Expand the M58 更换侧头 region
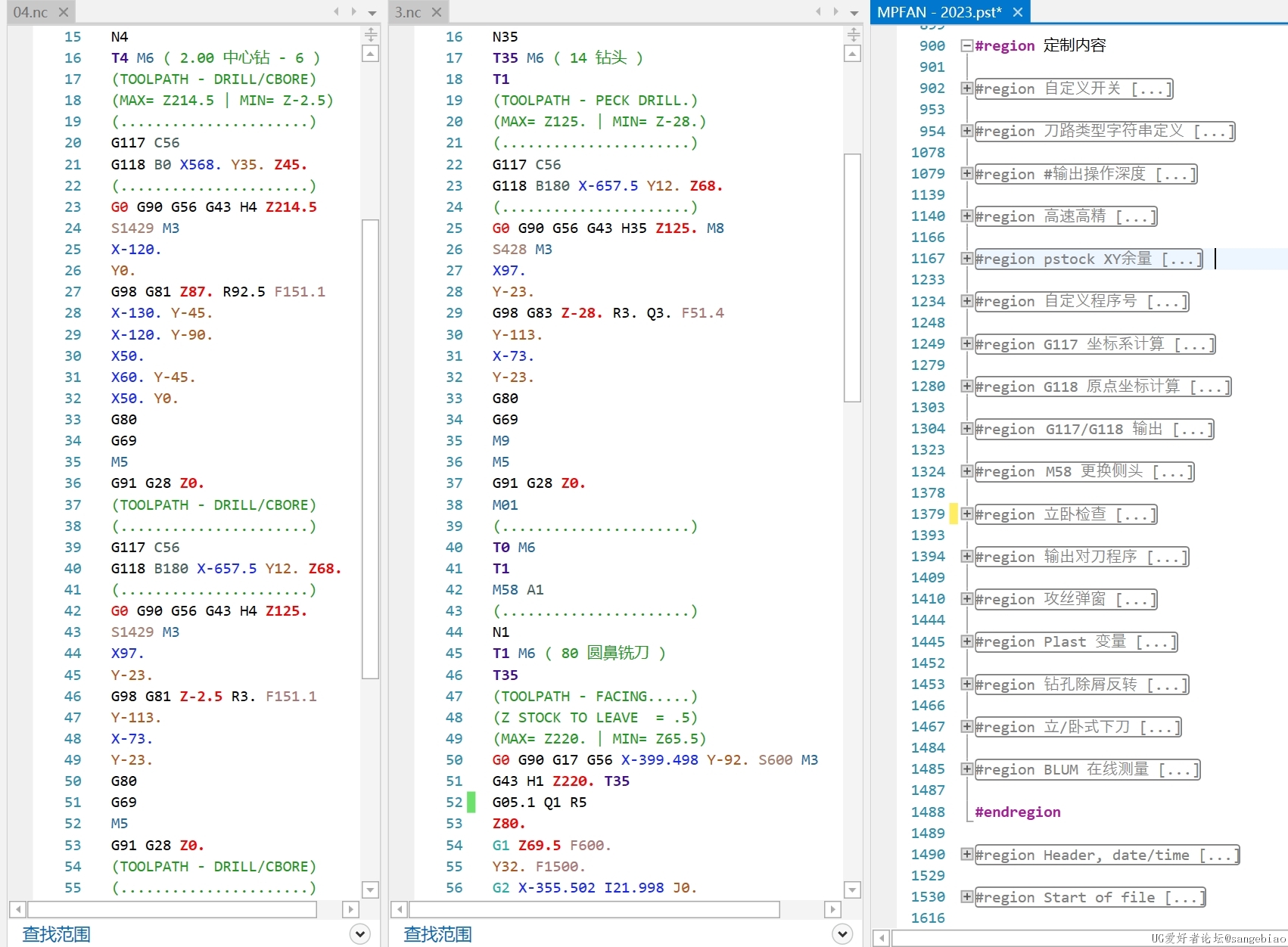The height and width of the screenshot is (947, 1288). (966, 471)
